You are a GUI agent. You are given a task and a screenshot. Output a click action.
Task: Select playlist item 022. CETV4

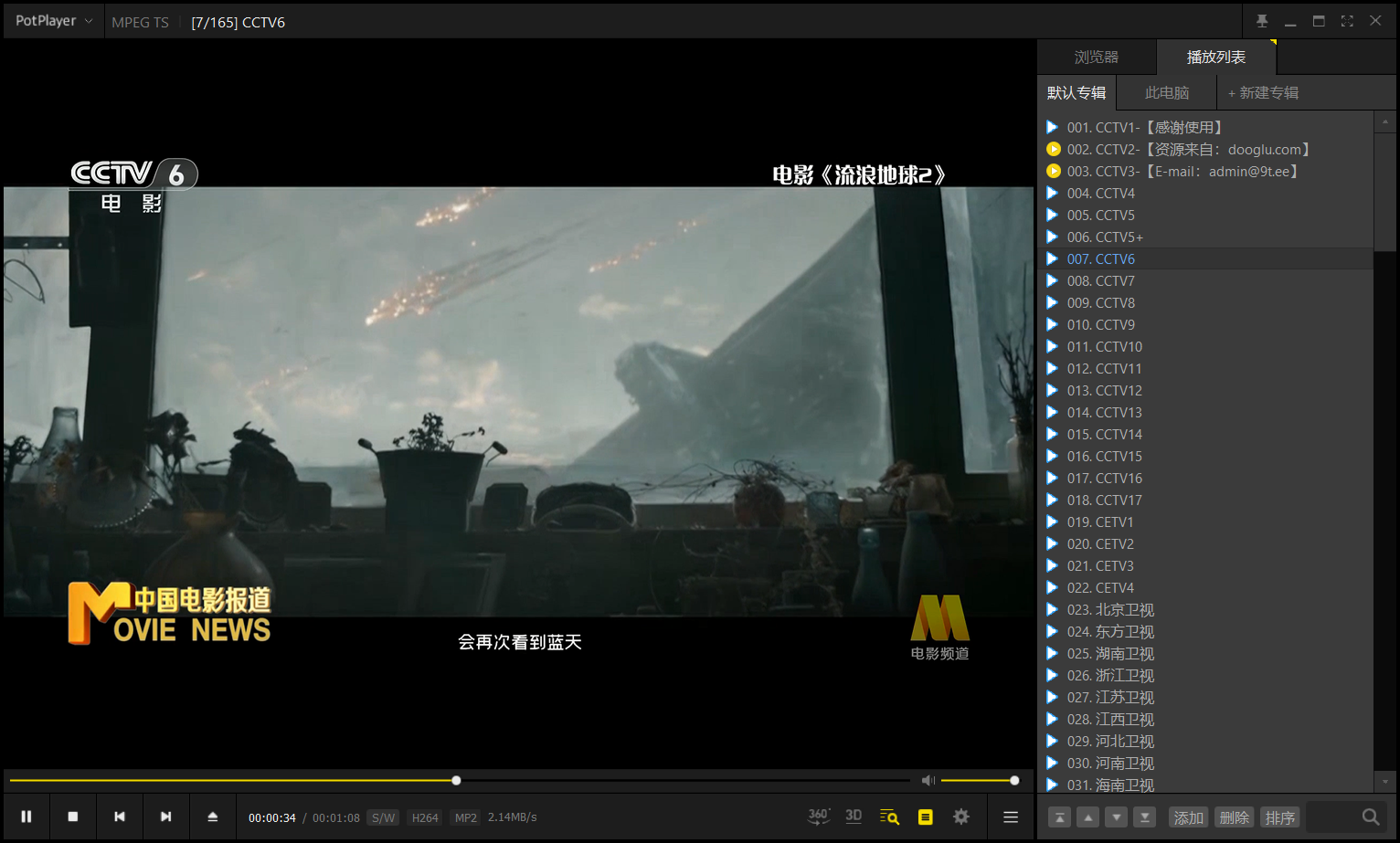[1206, 587]
